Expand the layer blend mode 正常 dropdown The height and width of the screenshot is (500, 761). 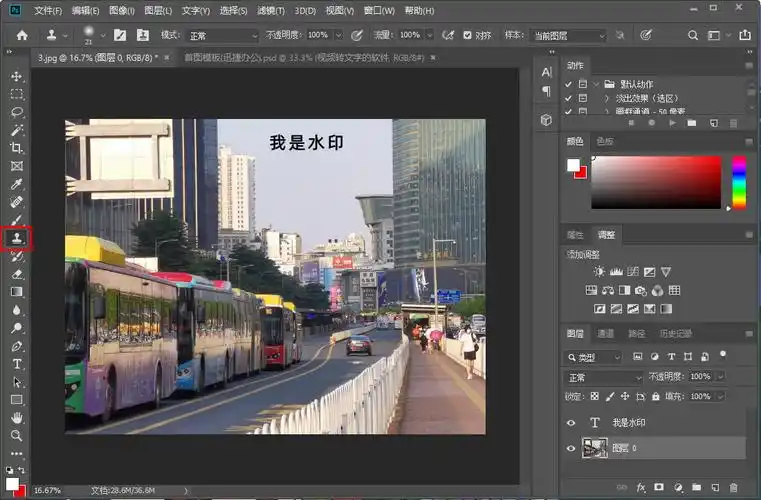tap(604, 377)
